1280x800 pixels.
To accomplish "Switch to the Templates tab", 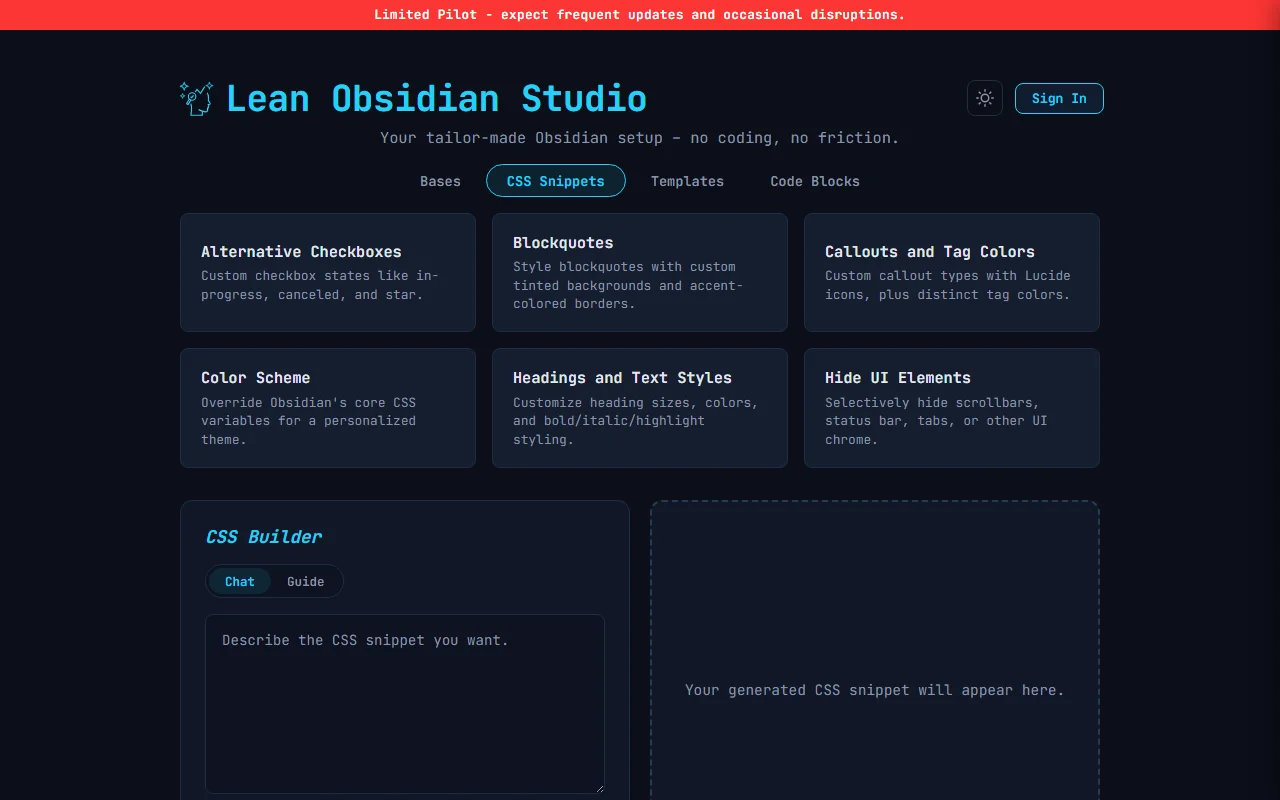I will (x=687, y=181).
